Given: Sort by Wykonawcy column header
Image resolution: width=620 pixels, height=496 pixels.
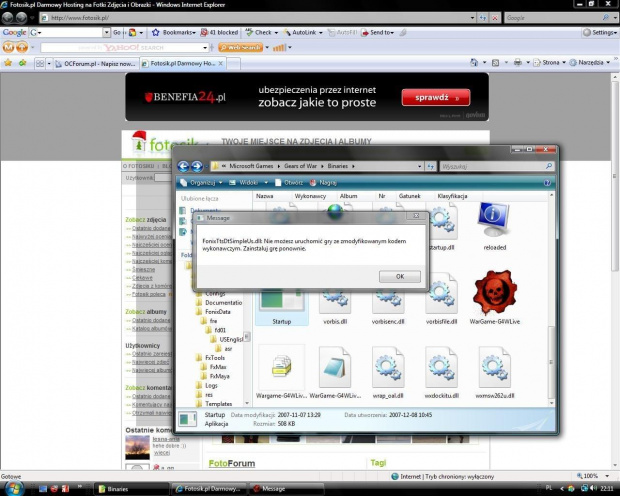Looking at the screenshot, I should pyautogui.click(x=310, y=196).
